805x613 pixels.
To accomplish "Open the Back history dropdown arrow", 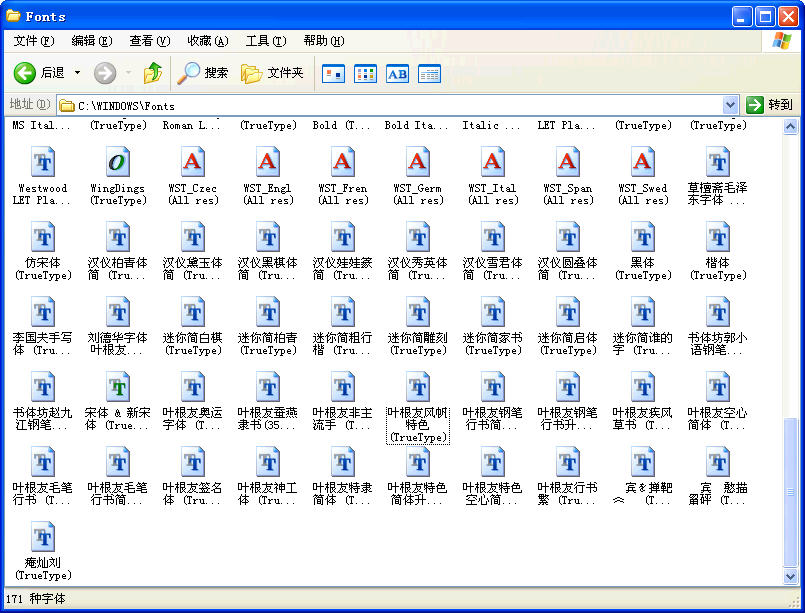I will 78,73.
